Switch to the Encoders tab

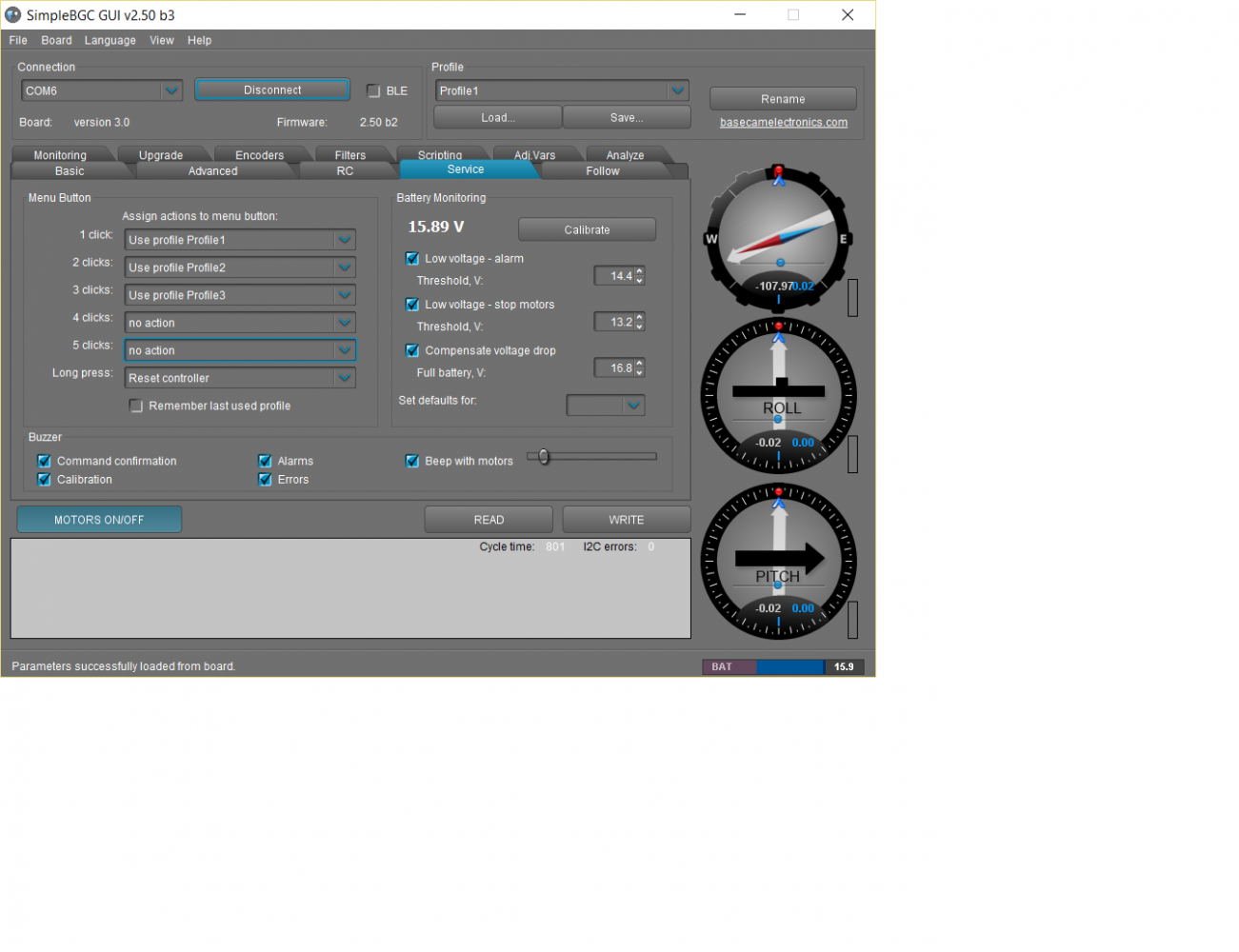pyautogui.click(x=259, y=155)
